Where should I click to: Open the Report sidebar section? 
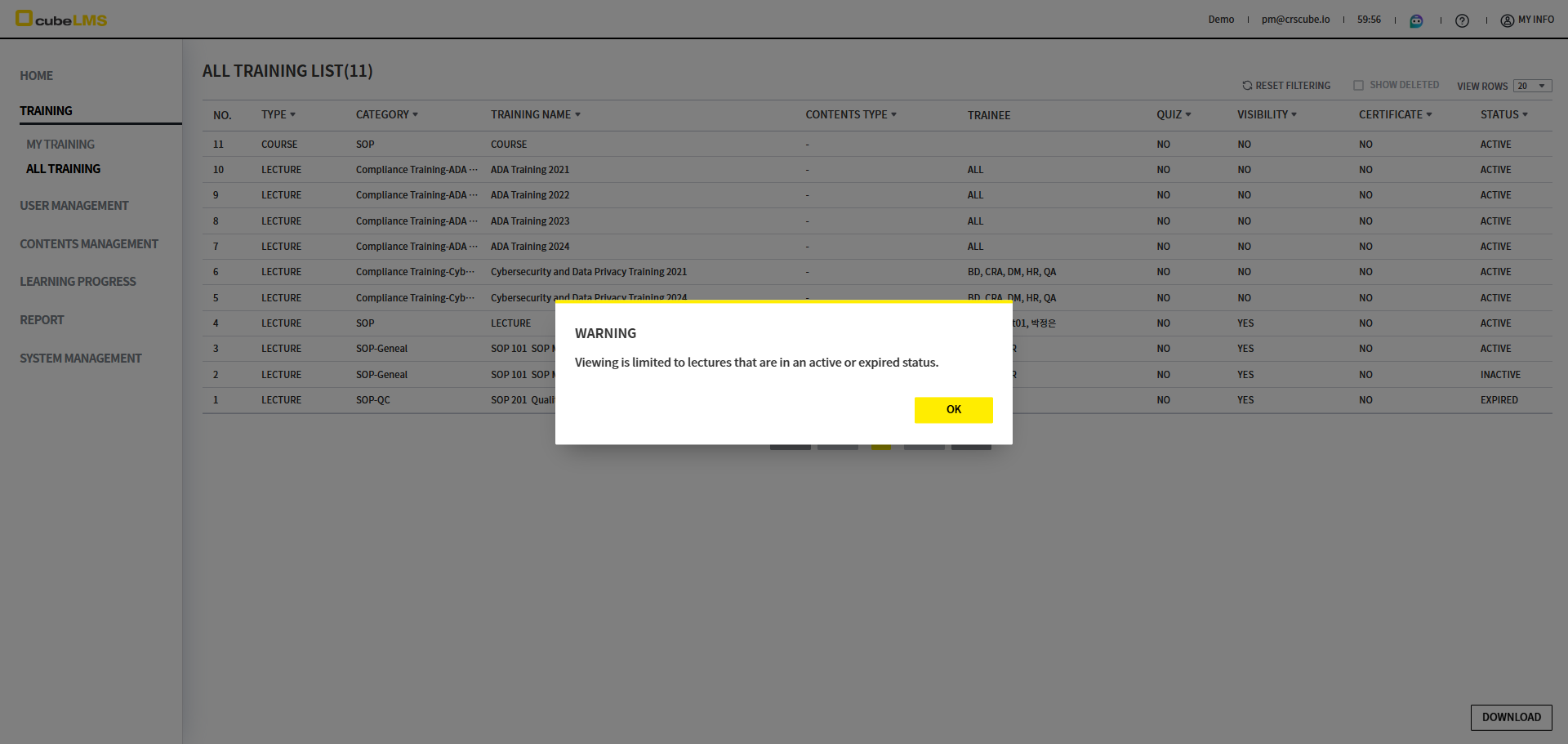(42, 320)
